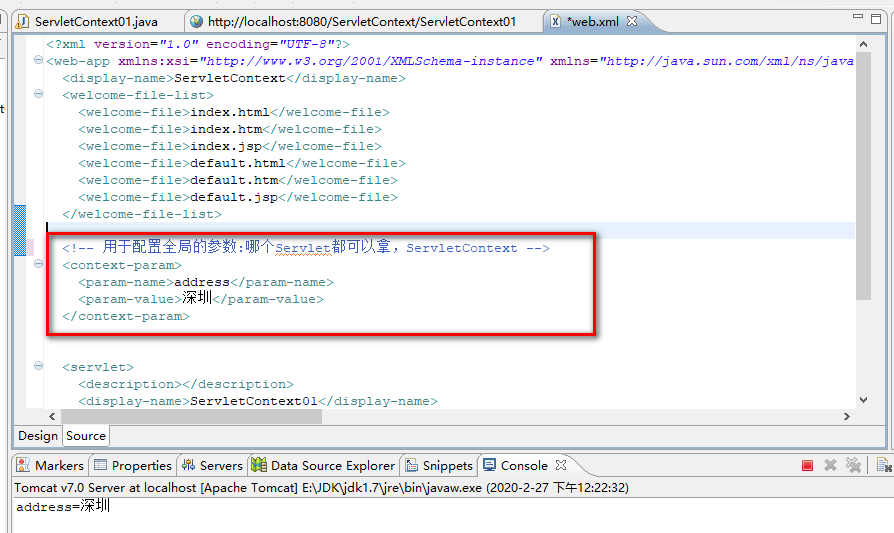Click the xml version declaration line
Viewport: 894px width, 533px height.
[x=198, y=44]
